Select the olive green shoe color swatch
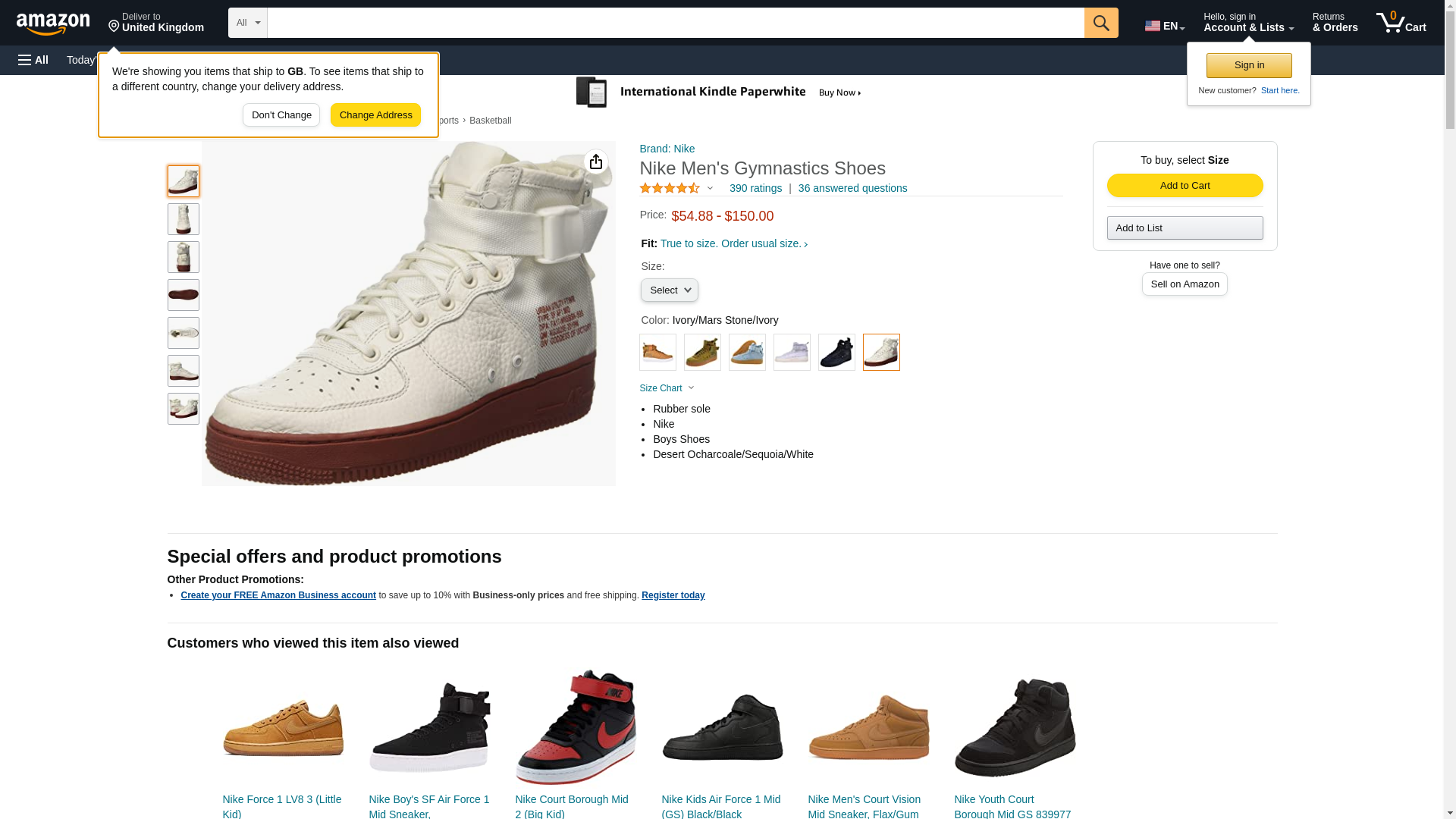The width and height of the screenshot is (1456, 819). pos(702,353)
